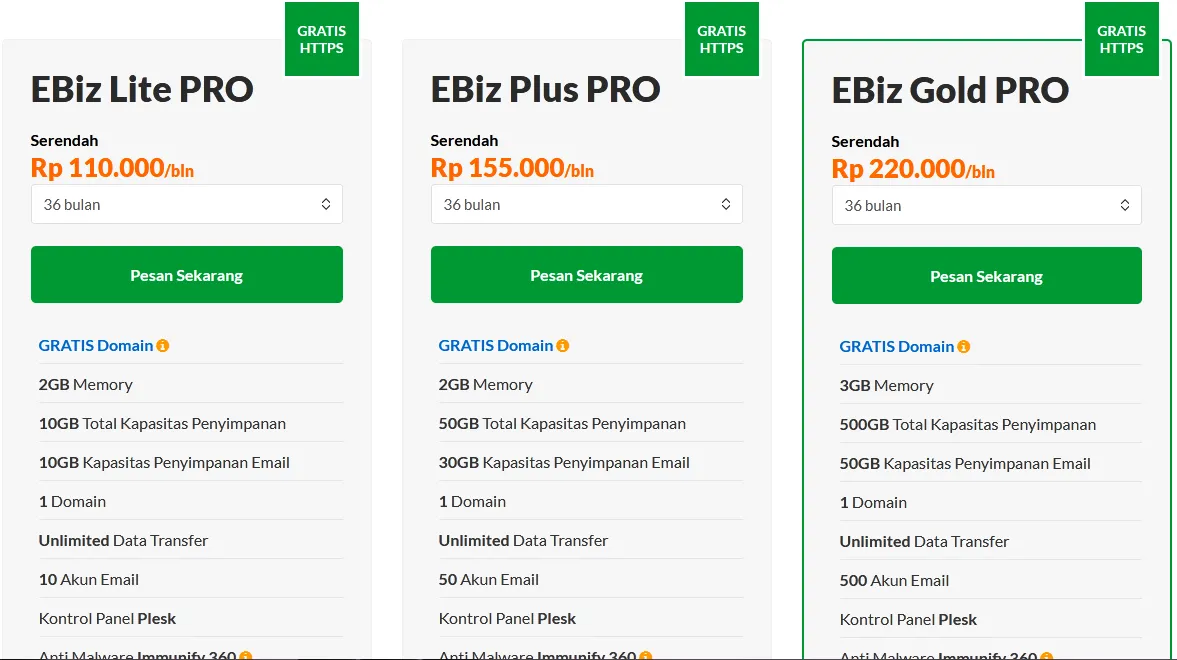This screenshot has height=660, width=1177.
Task: Open the GRATIS Domain link on EBiz Plus PRO
Action: tap(495, 345)
